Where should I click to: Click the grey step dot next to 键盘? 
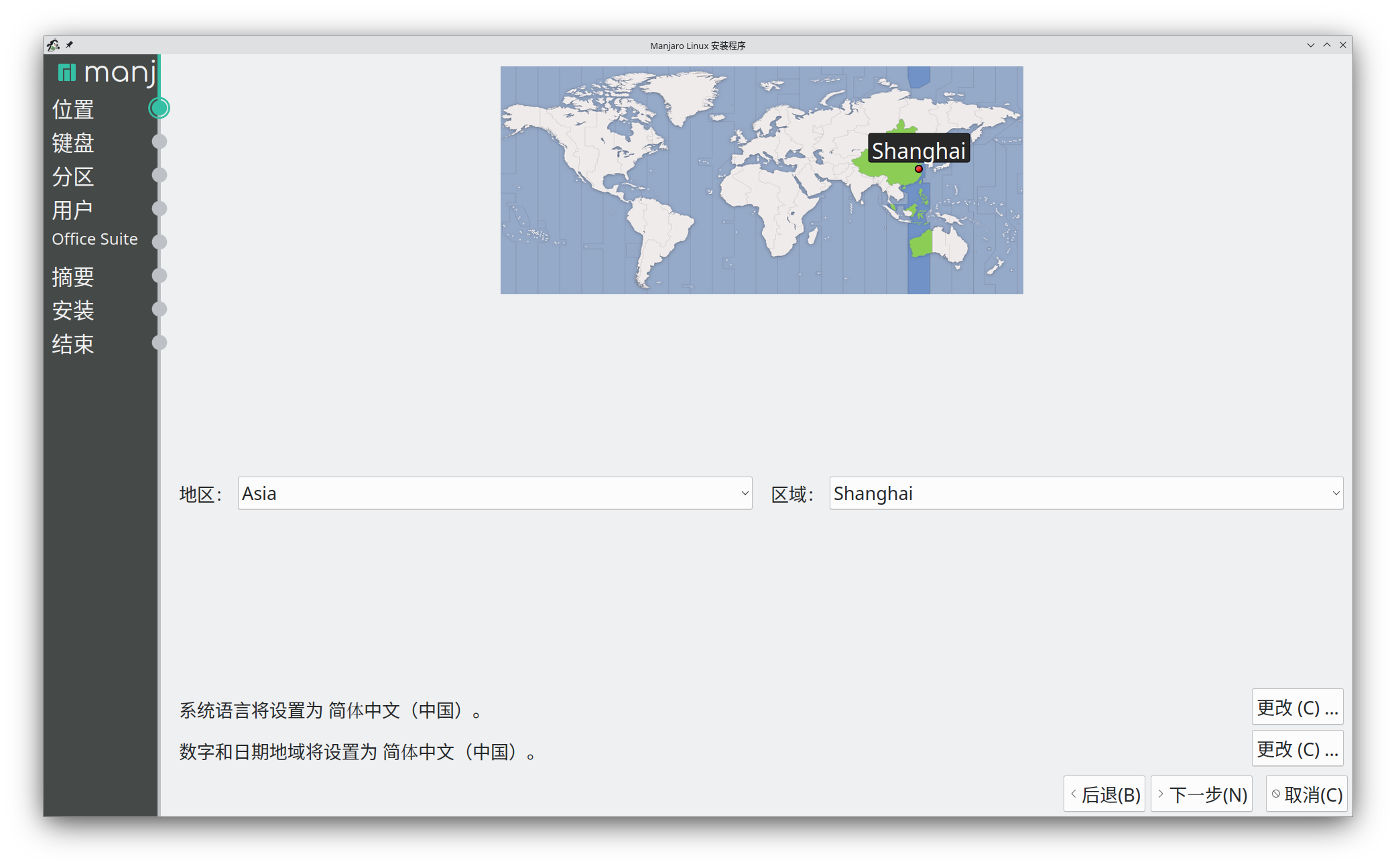coord(159,141)
